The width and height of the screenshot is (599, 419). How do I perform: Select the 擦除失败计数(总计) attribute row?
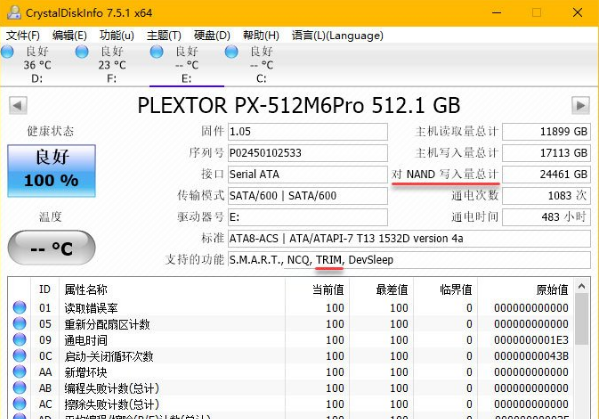[290, 404]
